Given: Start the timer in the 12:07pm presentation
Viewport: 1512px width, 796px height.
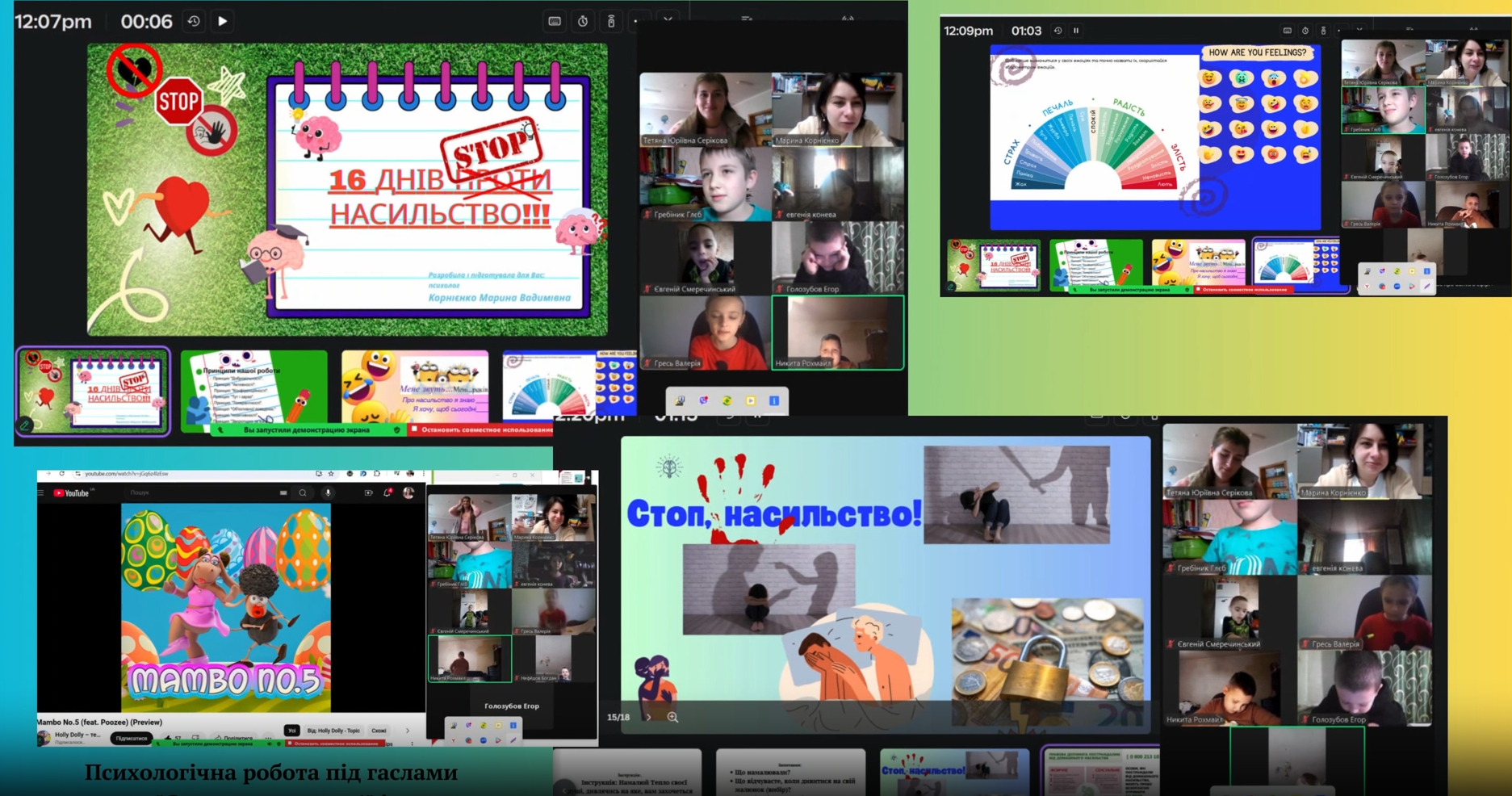Looking at the screenshot, I should (223, 21).
